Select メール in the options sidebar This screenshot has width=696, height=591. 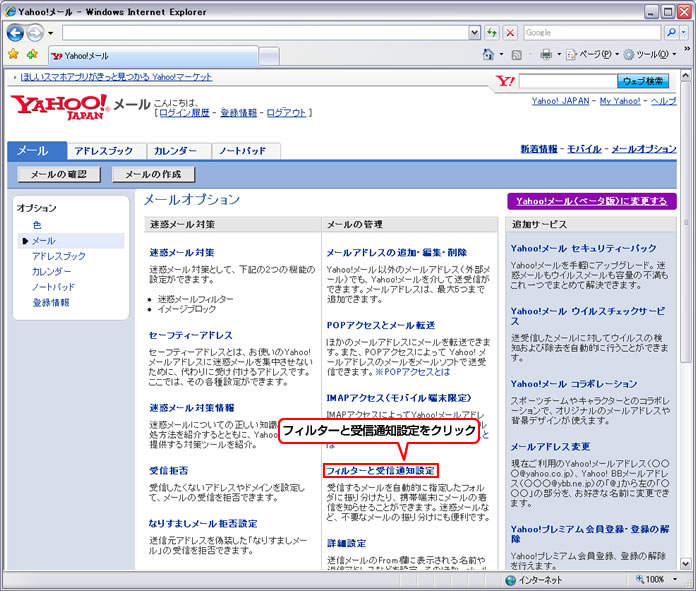[x=44, y=241]
